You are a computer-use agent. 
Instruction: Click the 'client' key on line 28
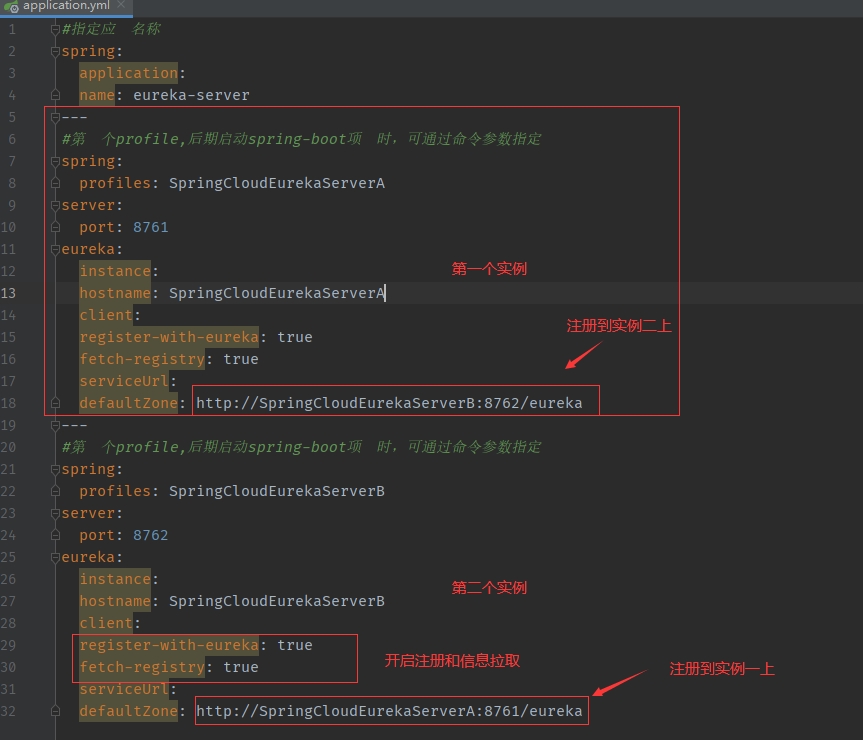[106, 623]
